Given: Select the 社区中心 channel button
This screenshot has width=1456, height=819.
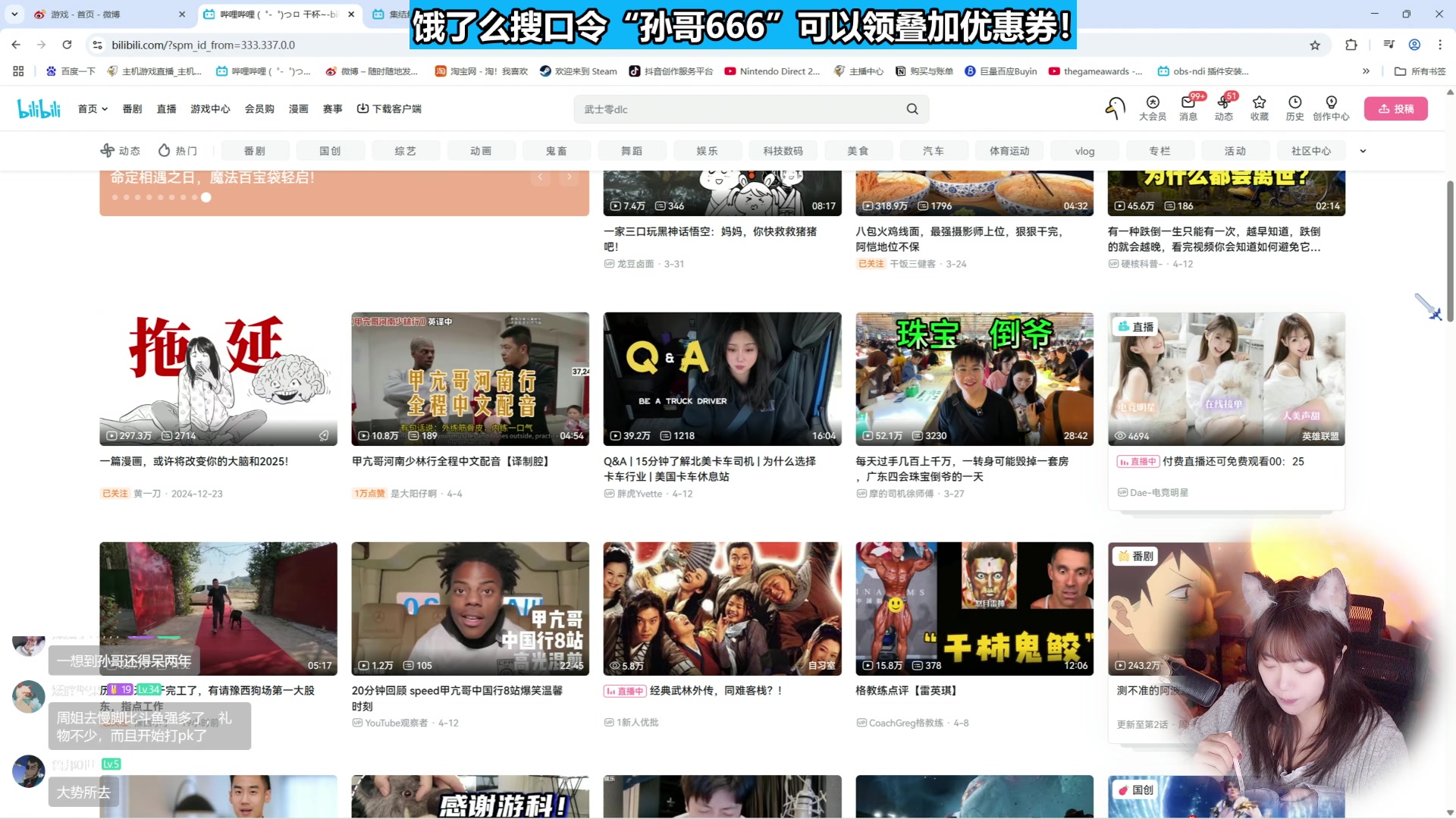Looking at the screenshot, I should (x=1311, y=151).
